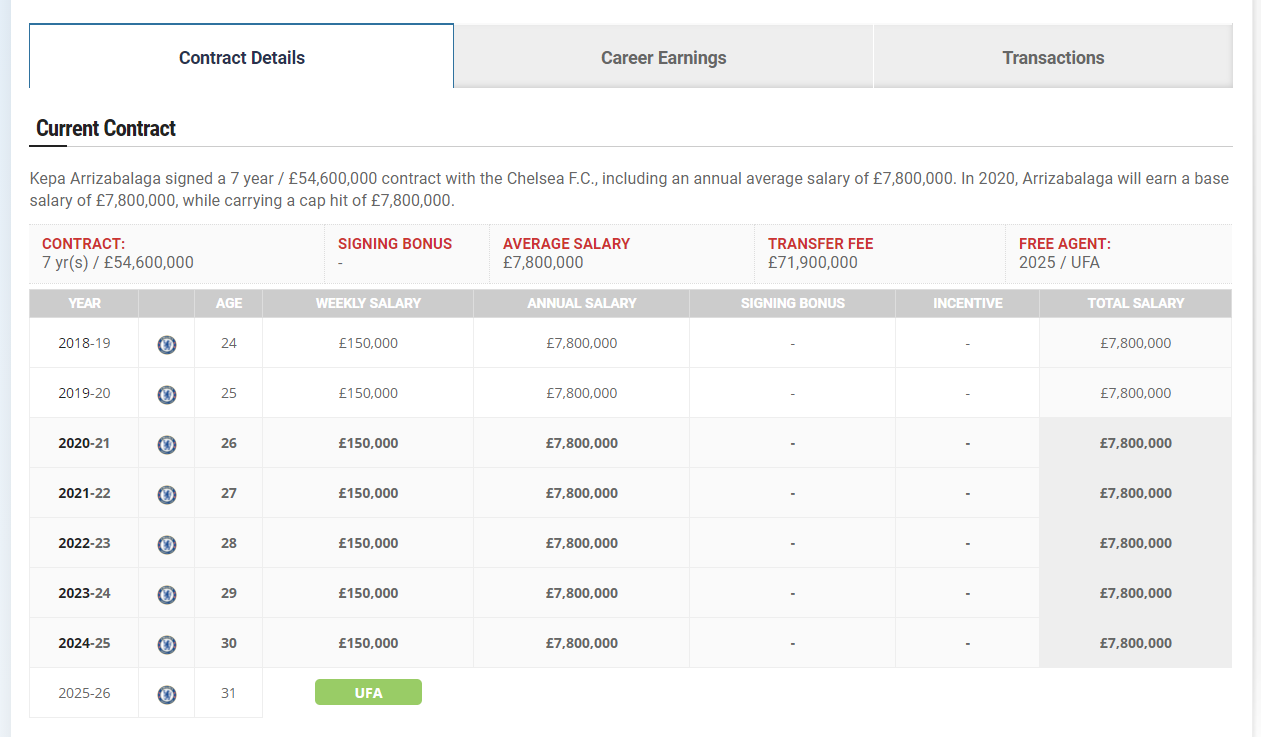The width and height of the screenshot is (1261, 737).
Task: Click the Weekly Salary column header
Action: coord(368,303)
